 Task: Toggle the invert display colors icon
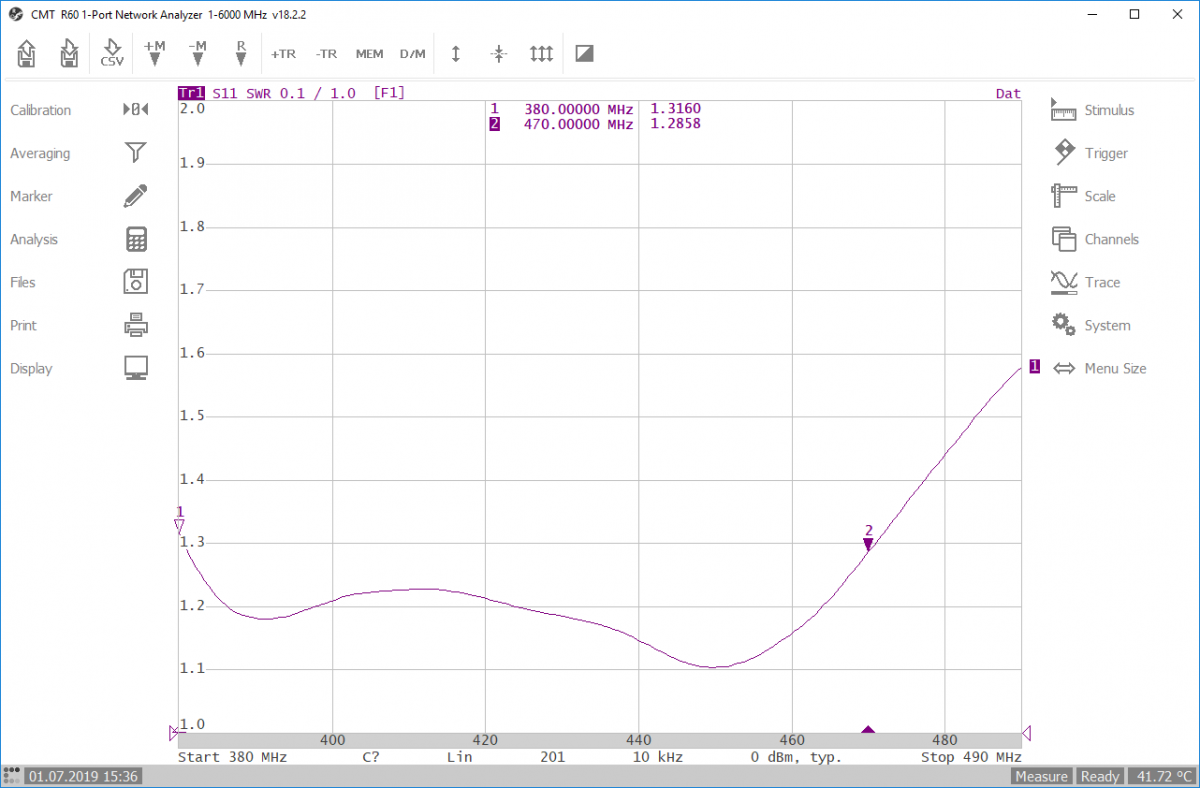(585, 54)
